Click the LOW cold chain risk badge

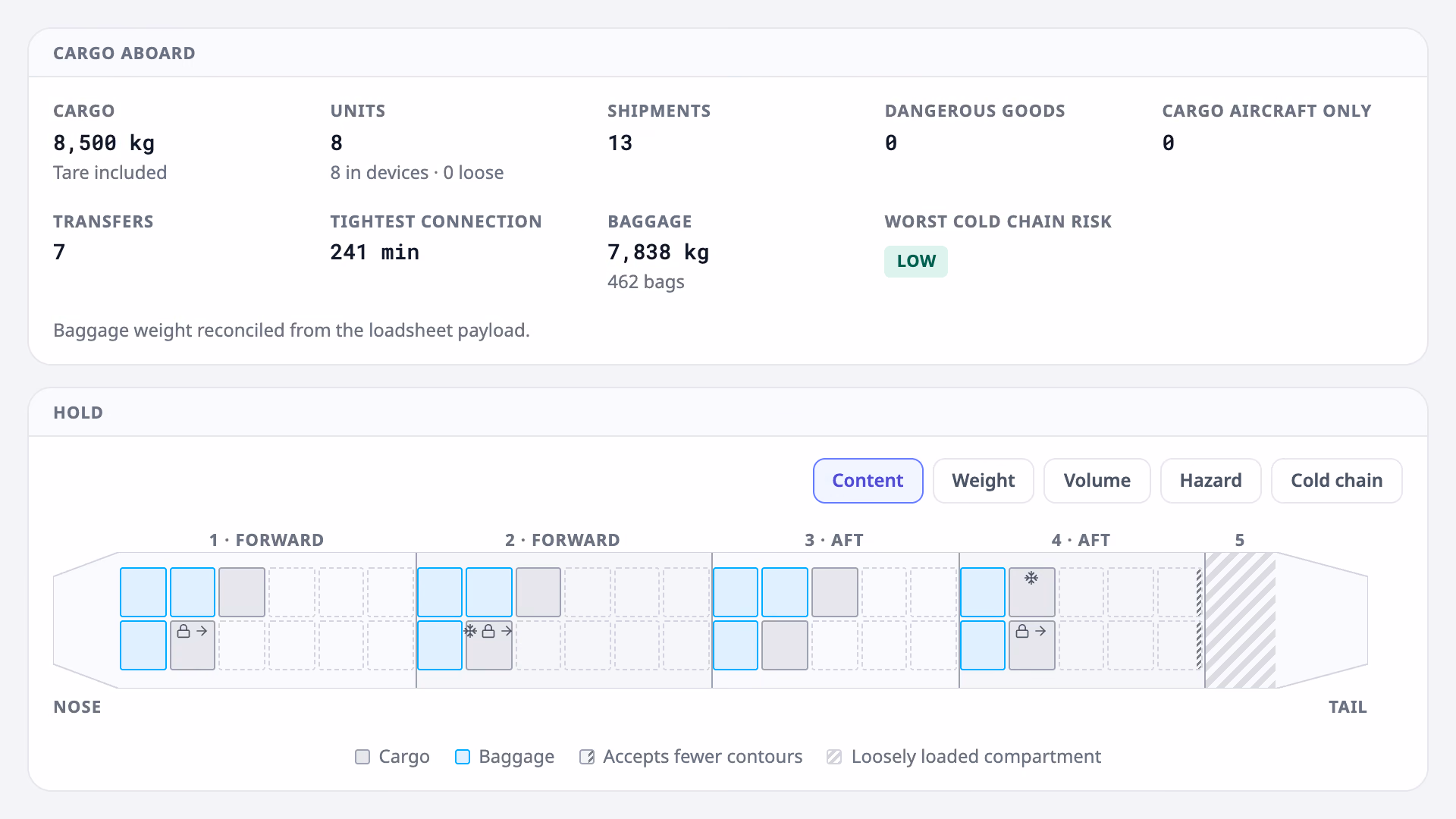click(916, 262)
